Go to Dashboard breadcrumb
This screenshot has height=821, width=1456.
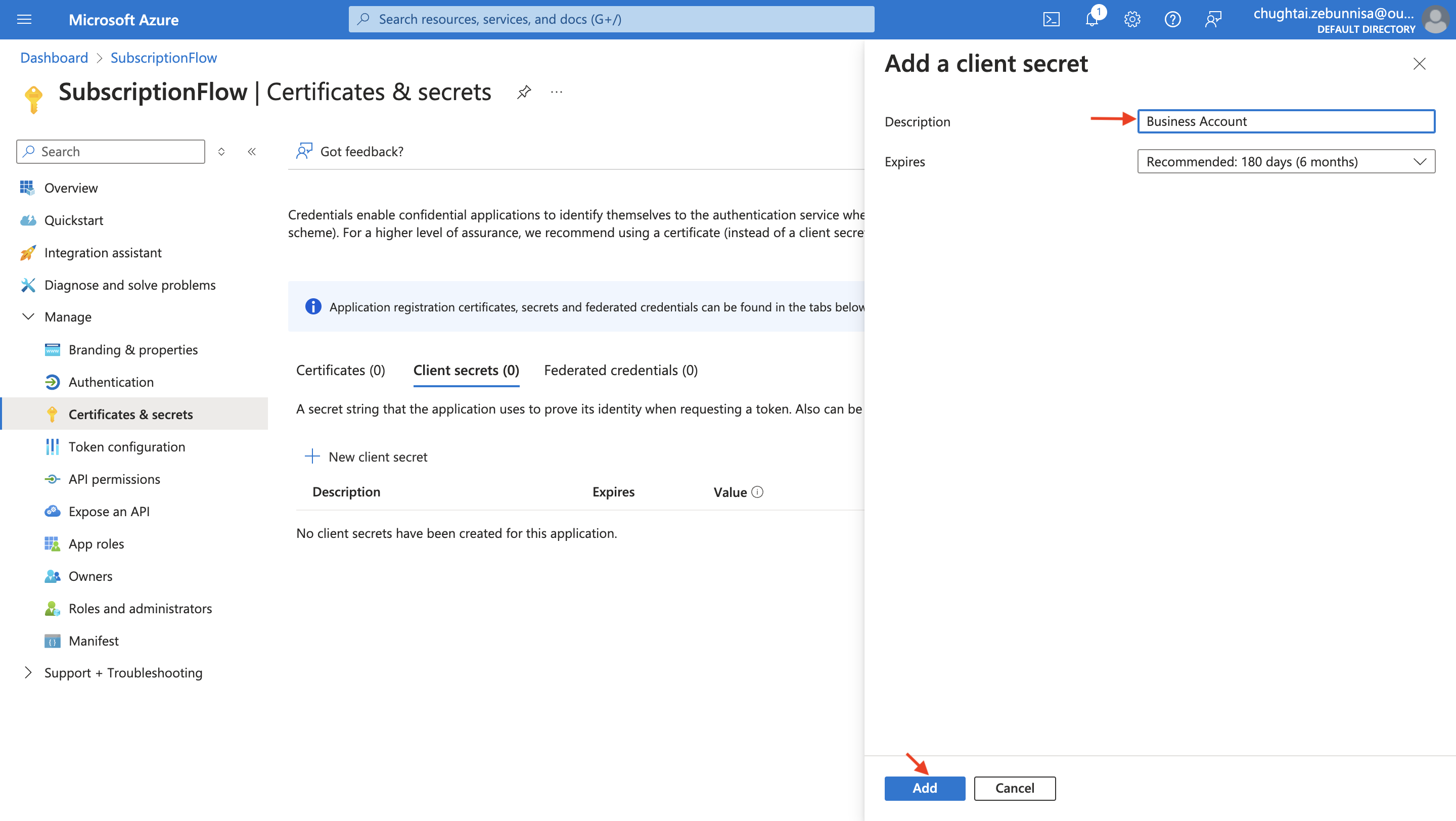coord(54,58)
